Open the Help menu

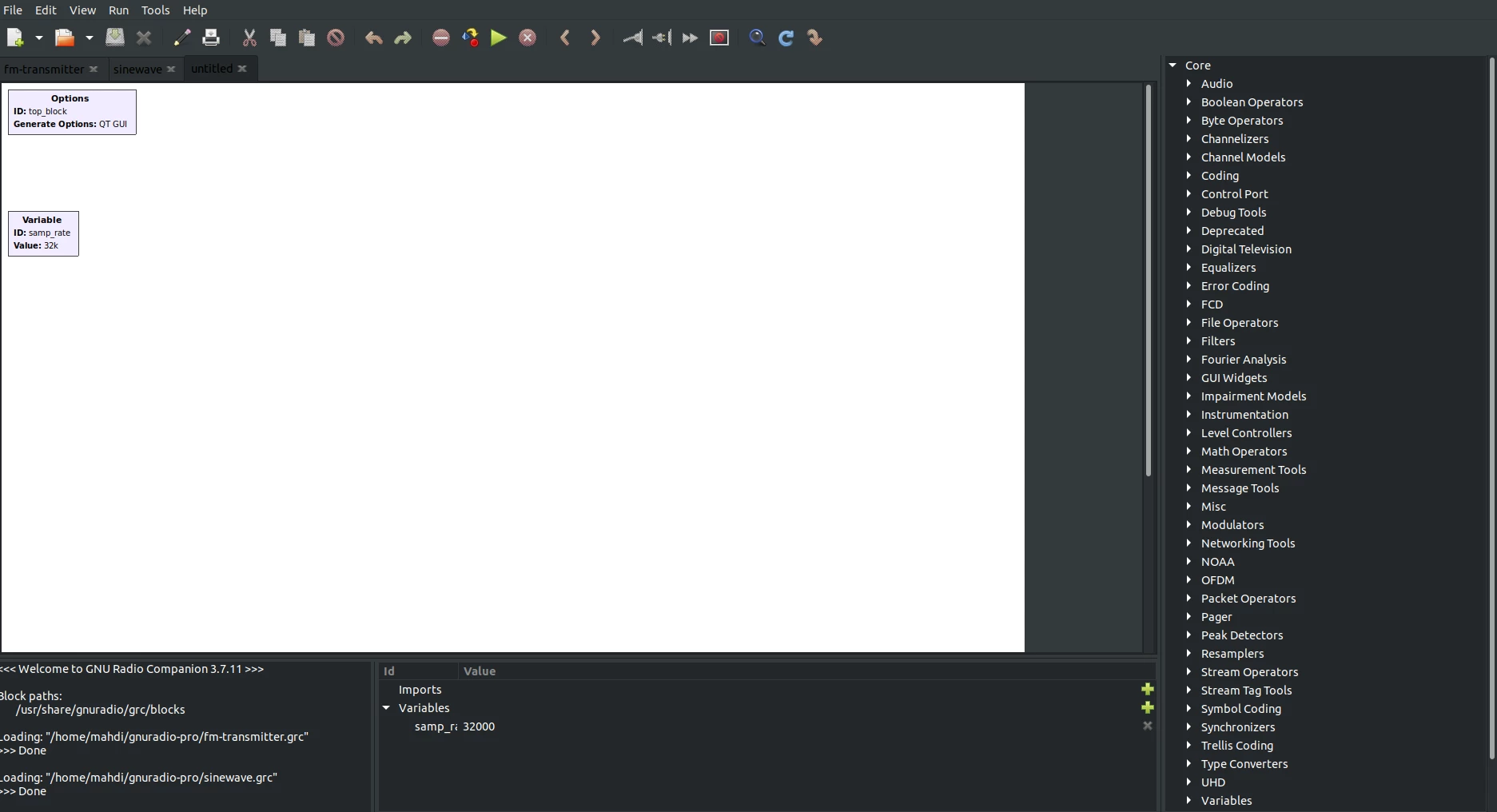click(195, 10)
